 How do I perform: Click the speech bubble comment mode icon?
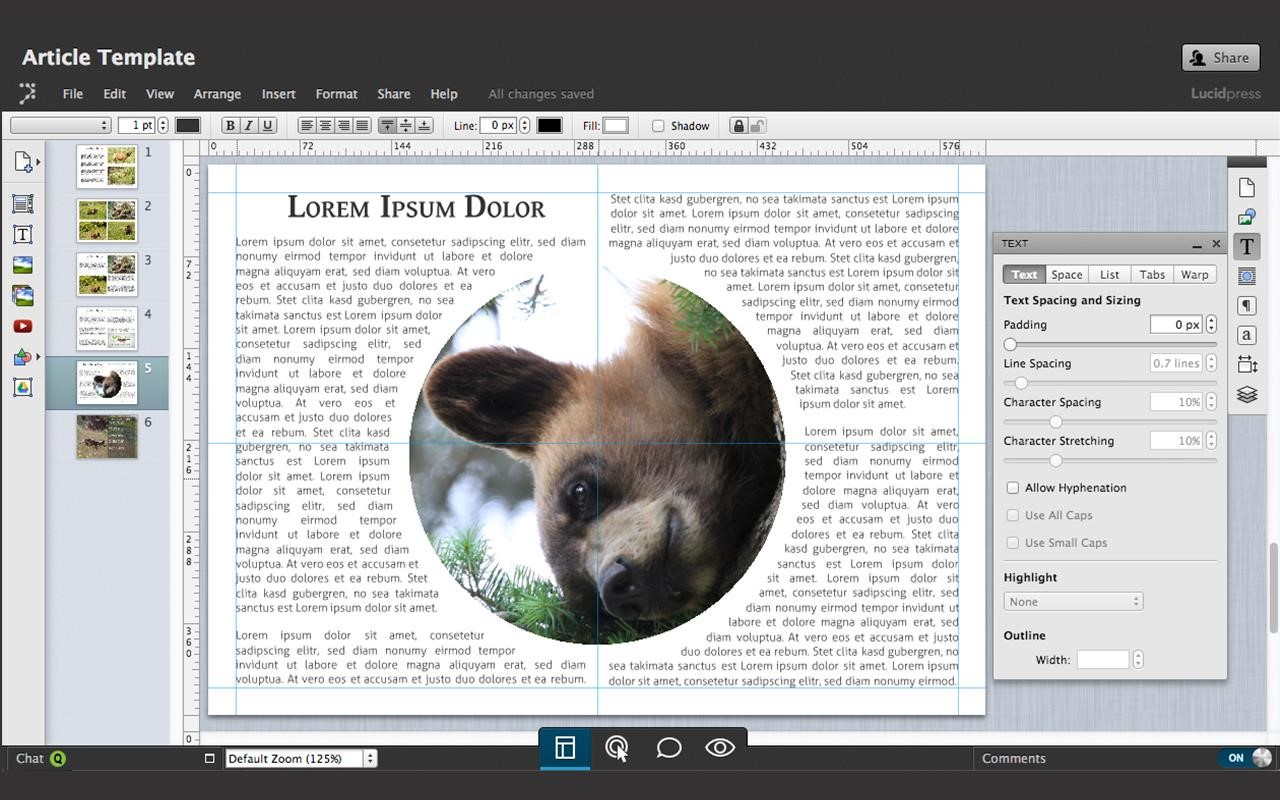tap(668, 748)
